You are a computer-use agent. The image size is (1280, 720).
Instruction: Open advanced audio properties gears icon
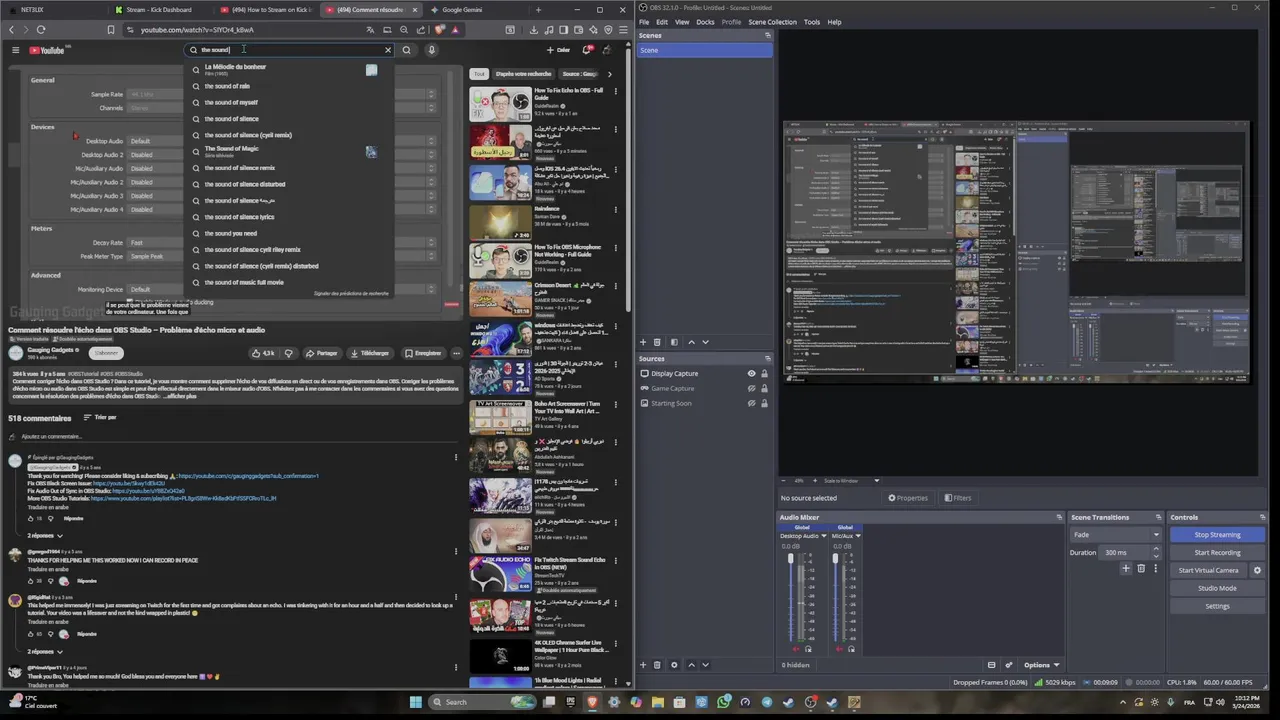pos(1009,665)
